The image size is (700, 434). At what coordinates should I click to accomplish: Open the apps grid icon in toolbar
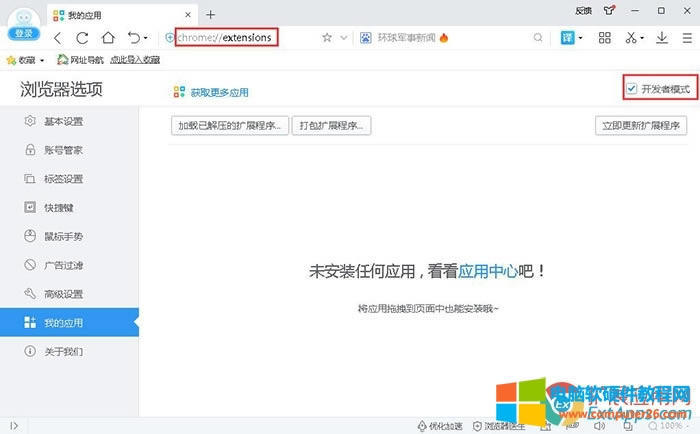click(604, 38)
